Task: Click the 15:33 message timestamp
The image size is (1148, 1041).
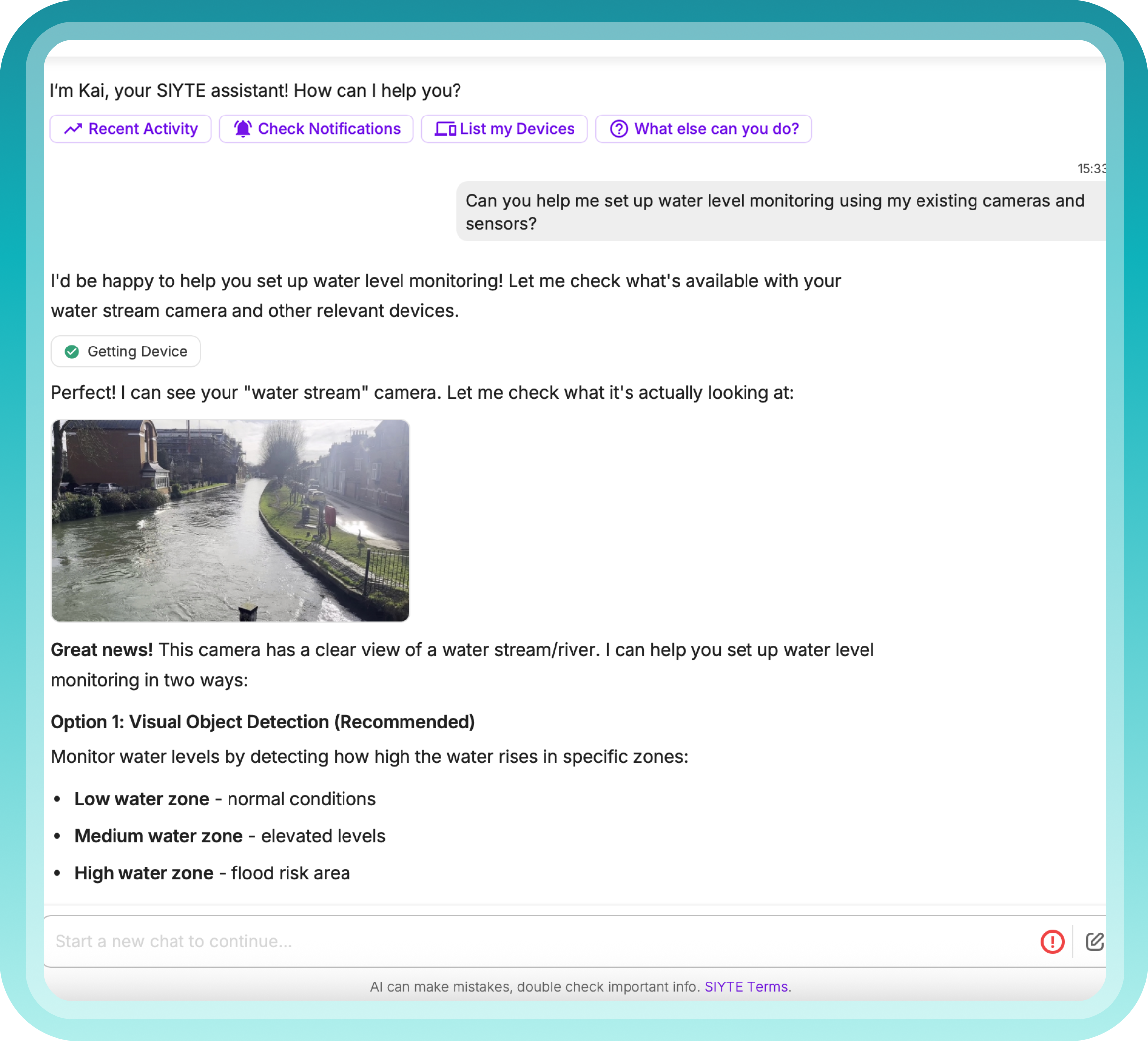Action: click(x=1091, y=169)
